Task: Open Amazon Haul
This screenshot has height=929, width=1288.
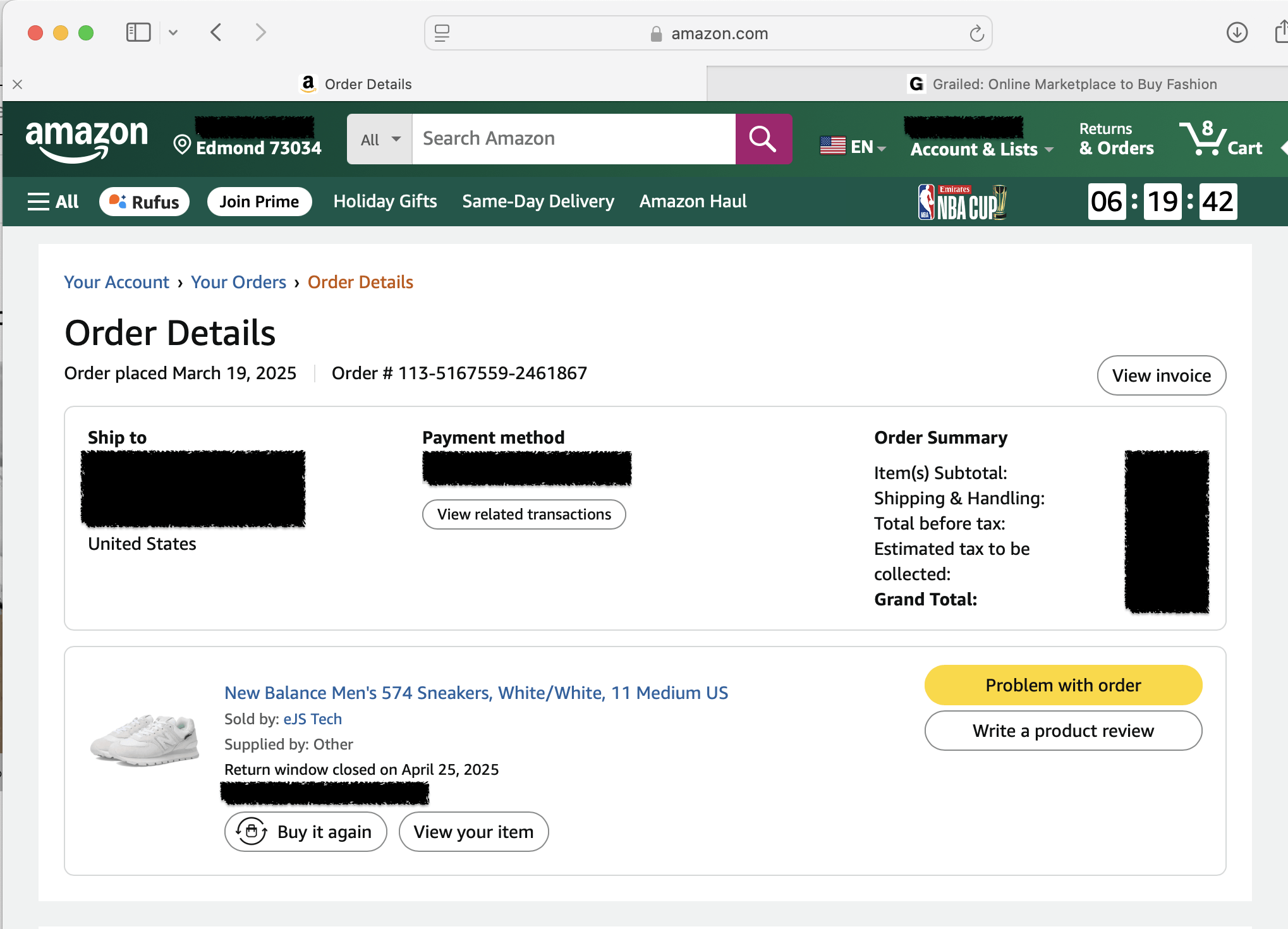Action: pos(693,202)
